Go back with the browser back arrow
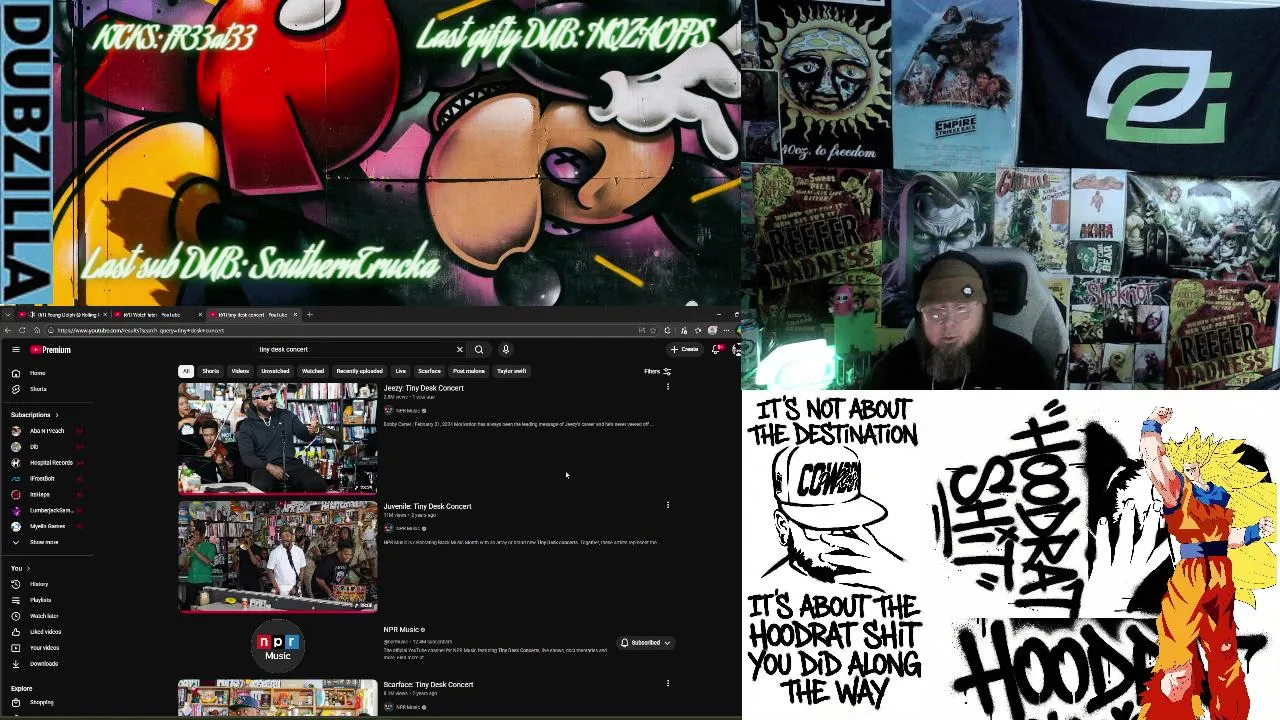The image size is (1280, 720). coord(8,331)
